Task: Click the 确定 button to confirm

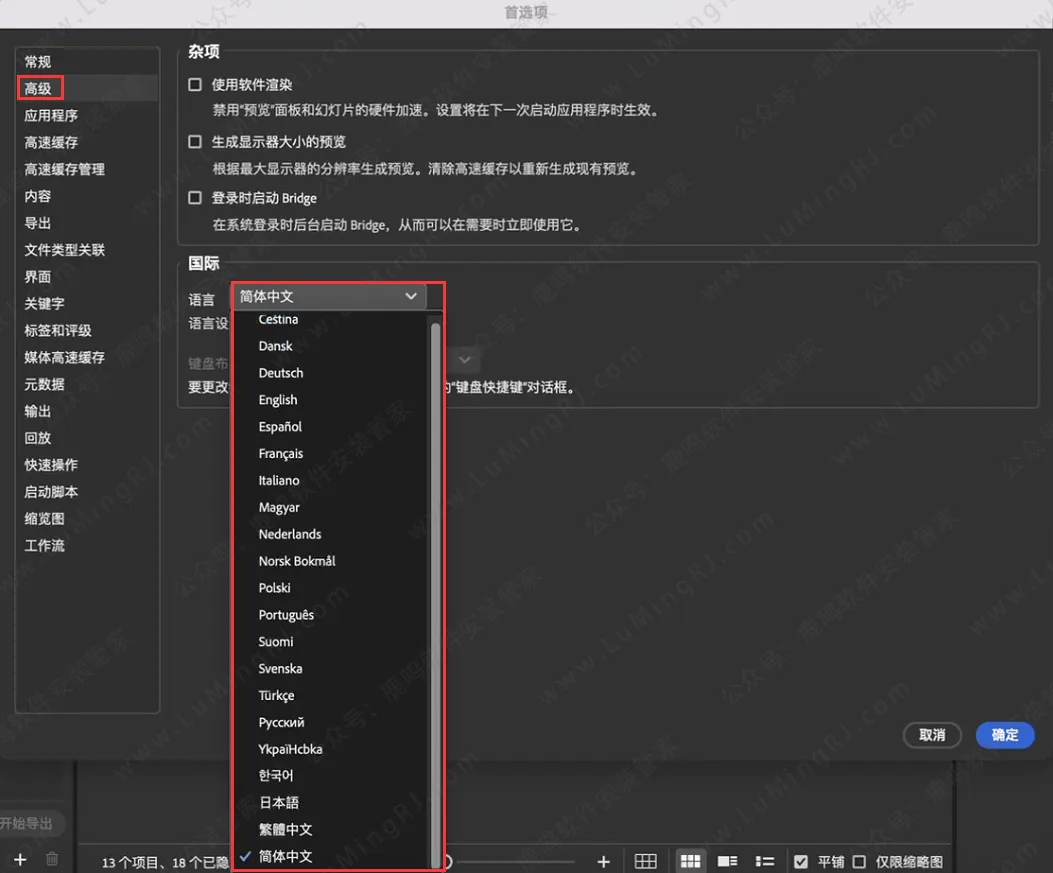Action: 1004,735
